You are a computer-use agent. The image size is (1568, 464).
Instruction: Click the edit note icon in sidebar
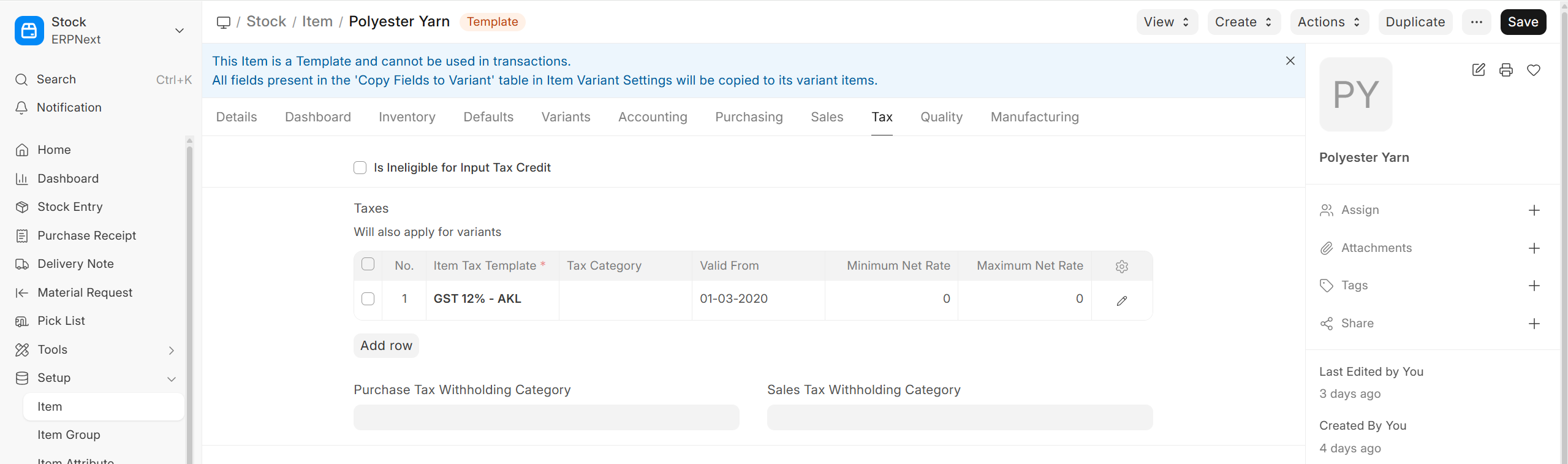(x=1478, y=70)
